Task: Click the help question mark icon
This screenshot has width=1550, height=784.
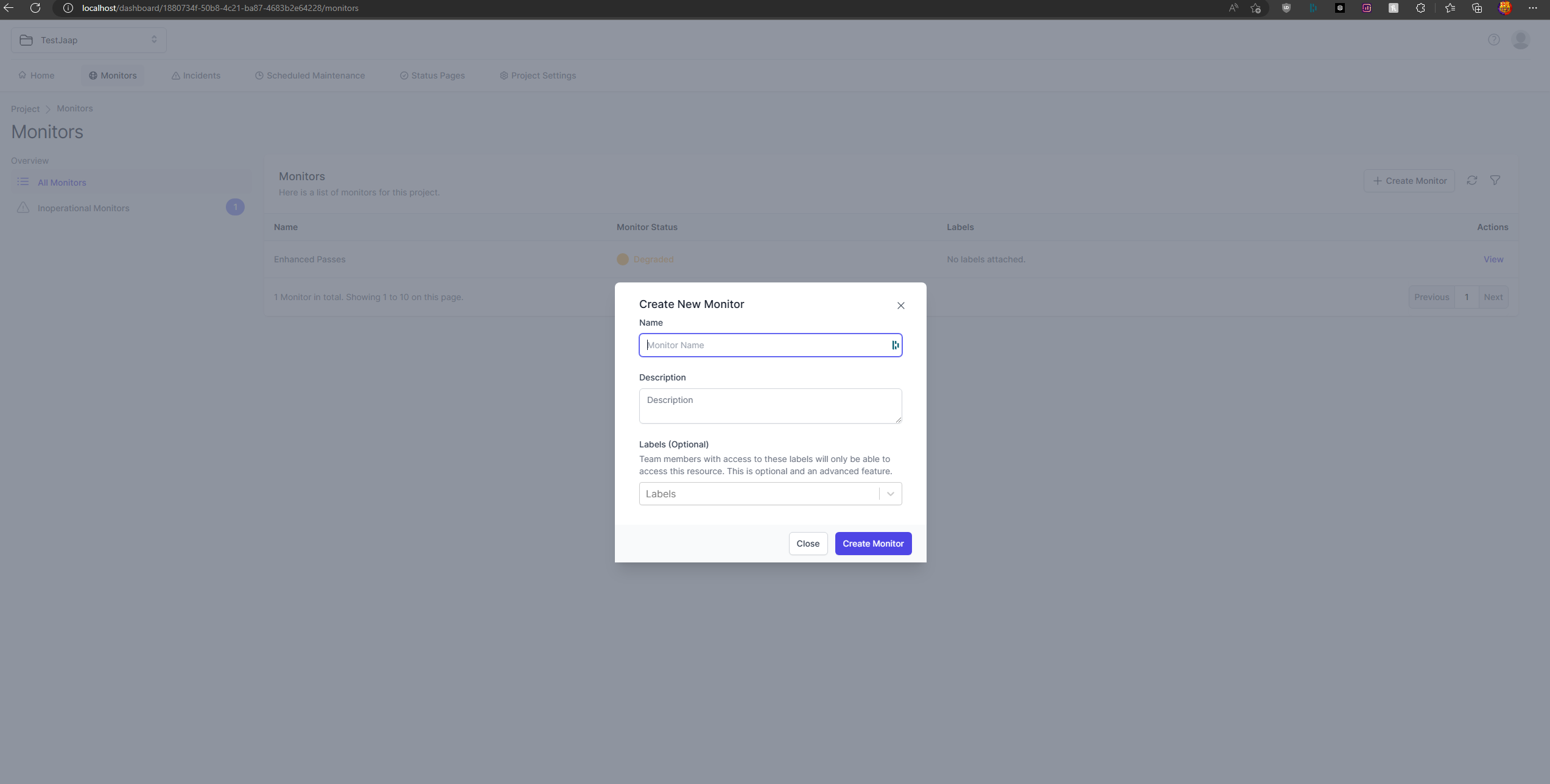Action: coord(1493,40)
